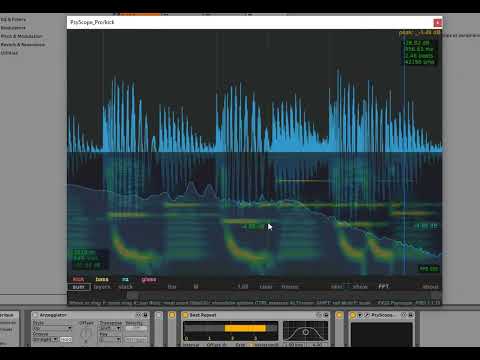Open the PsyScope device wrench icon

[x=367, y=315]
